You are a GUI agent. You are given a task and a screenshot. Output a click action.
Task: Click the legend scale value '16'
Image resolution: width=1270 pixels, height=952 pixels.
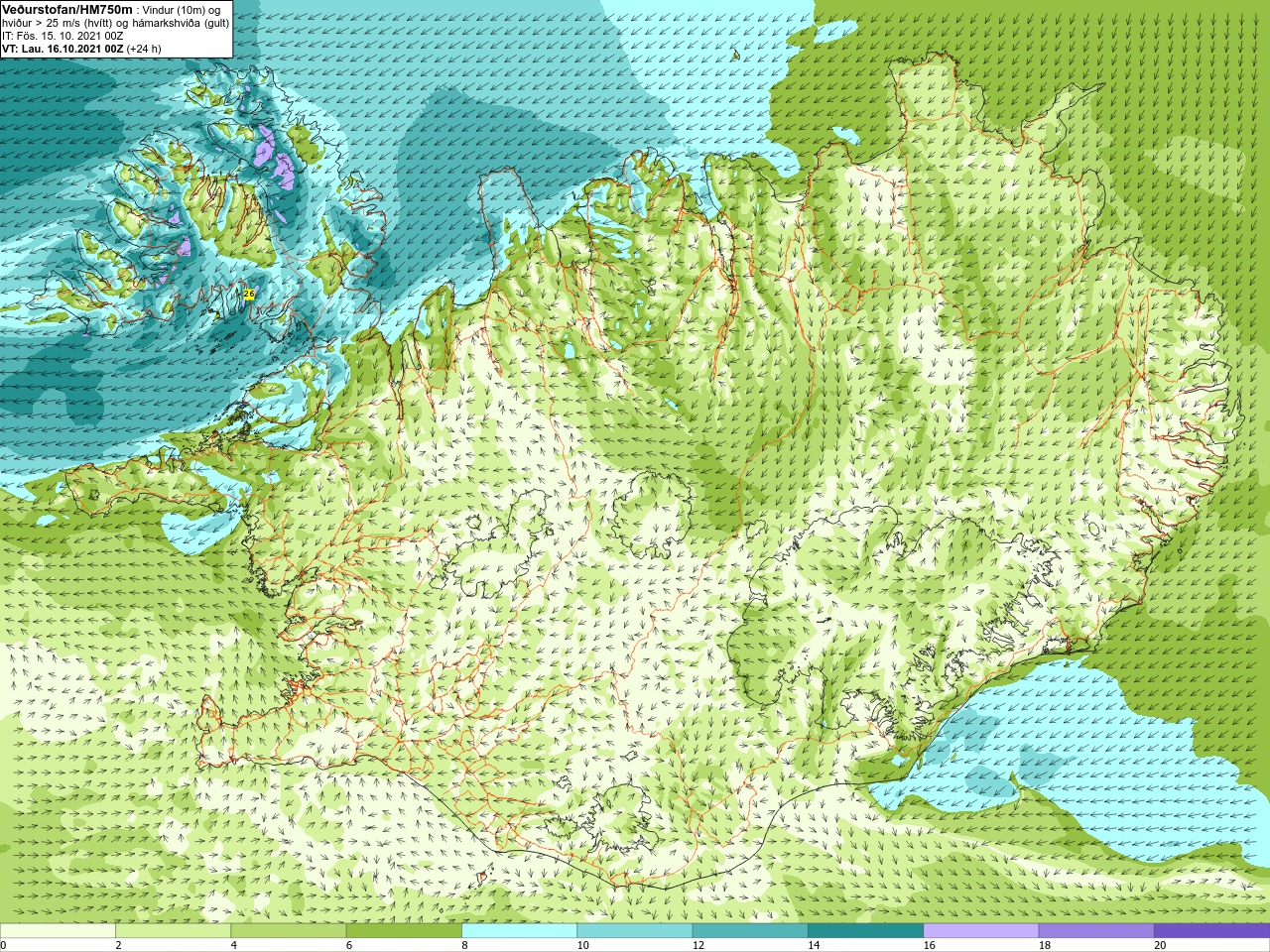click(x=929, y=945)
